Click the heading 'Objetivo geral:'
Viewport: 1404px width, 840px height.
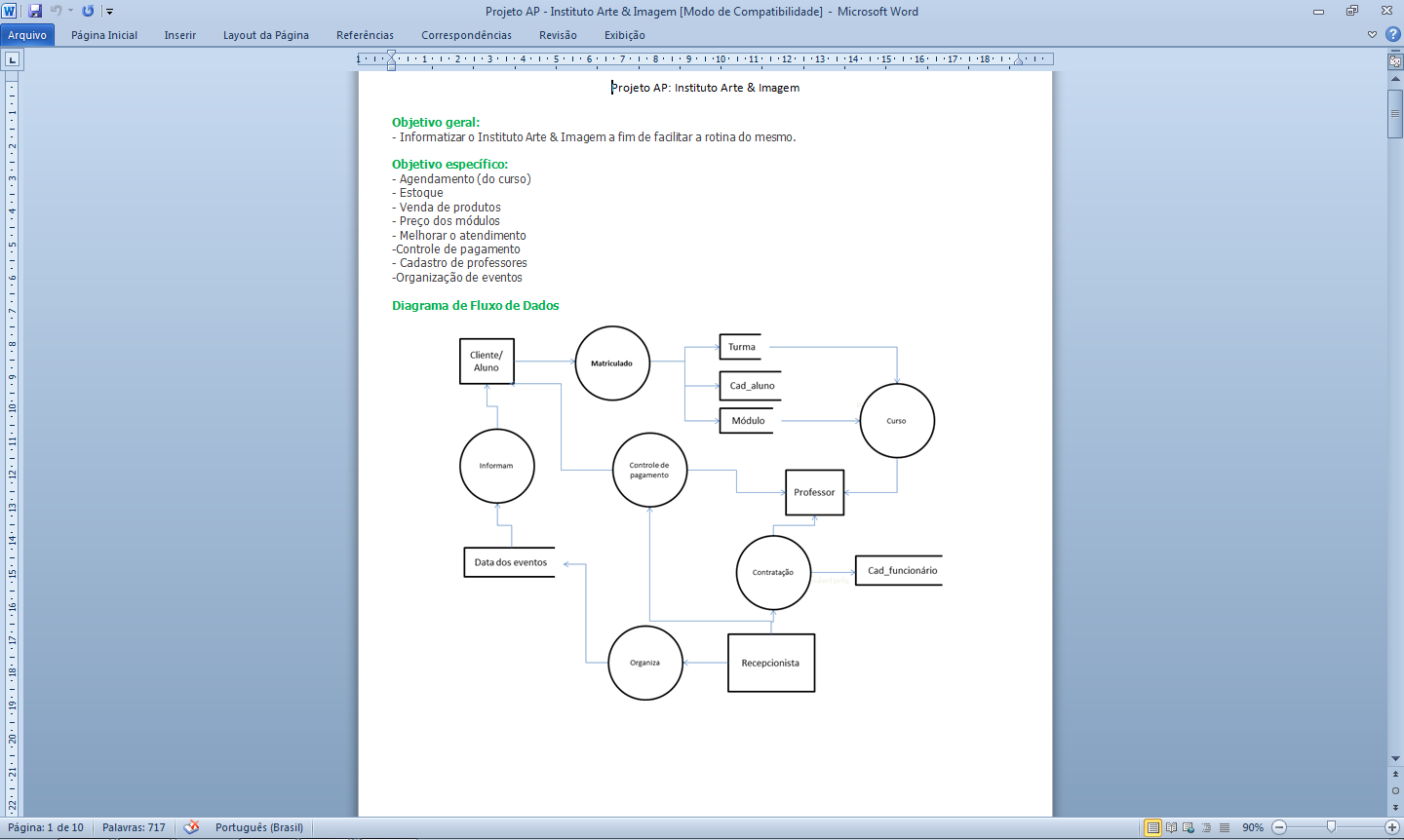[x=436, y=123]
